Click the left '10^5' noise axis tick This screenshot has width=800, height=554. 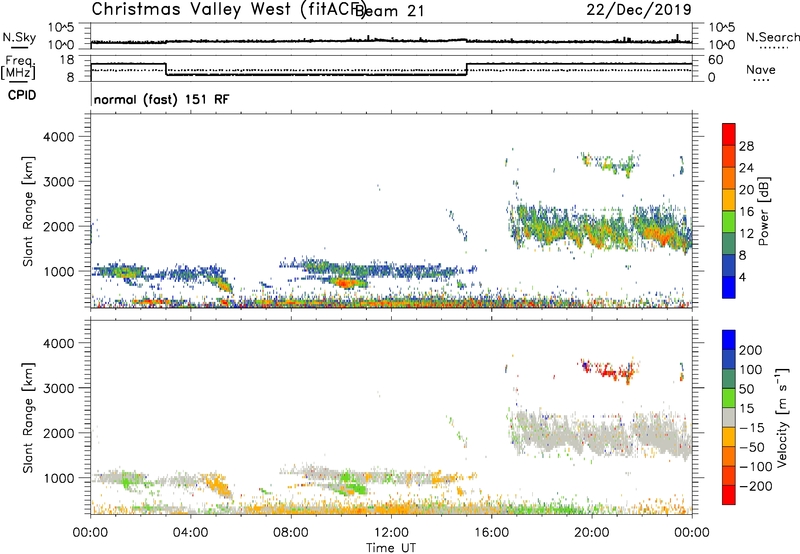coord(61,28)
